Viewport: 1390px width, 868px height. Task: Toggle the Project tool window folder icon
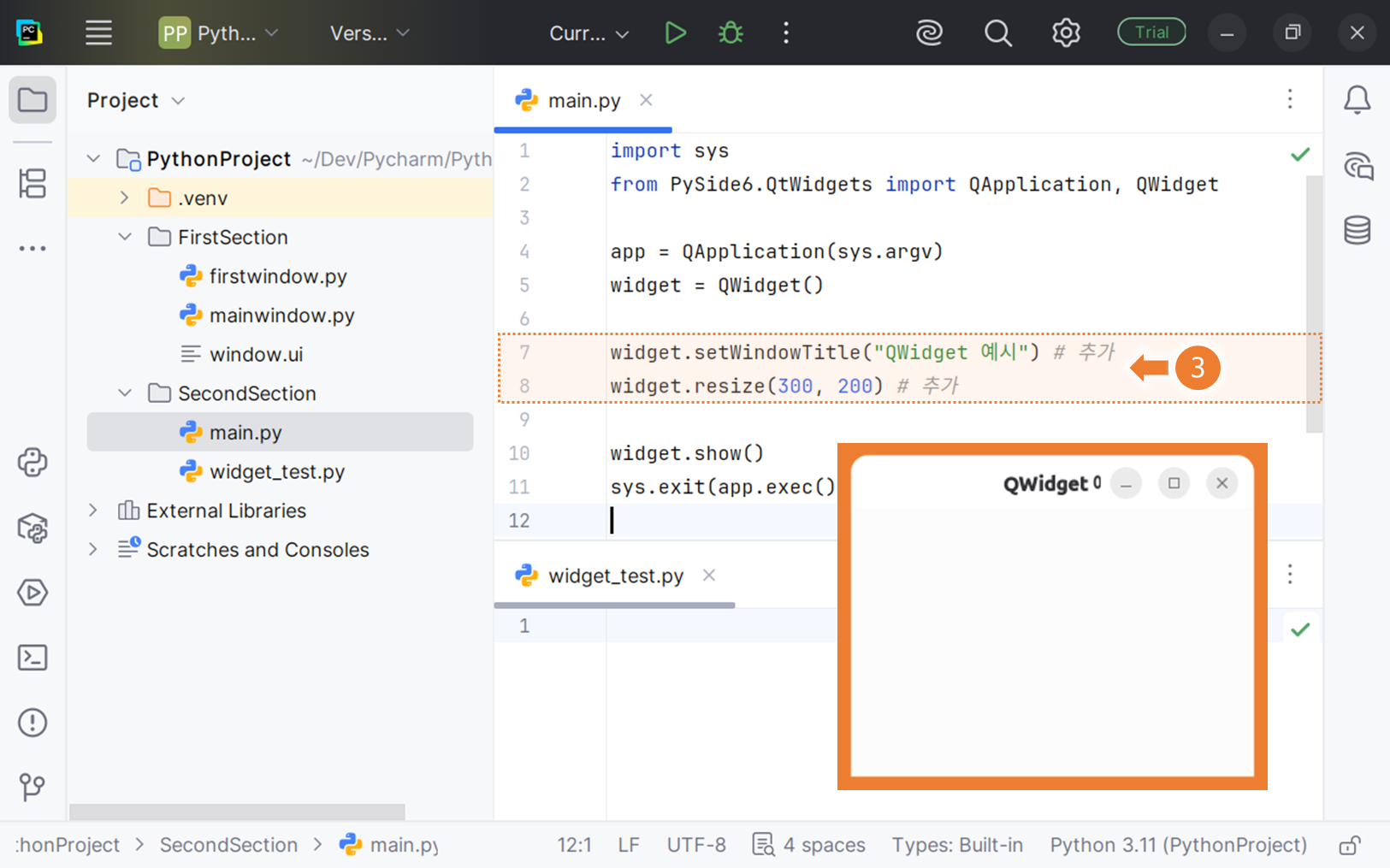pos(33,100)
